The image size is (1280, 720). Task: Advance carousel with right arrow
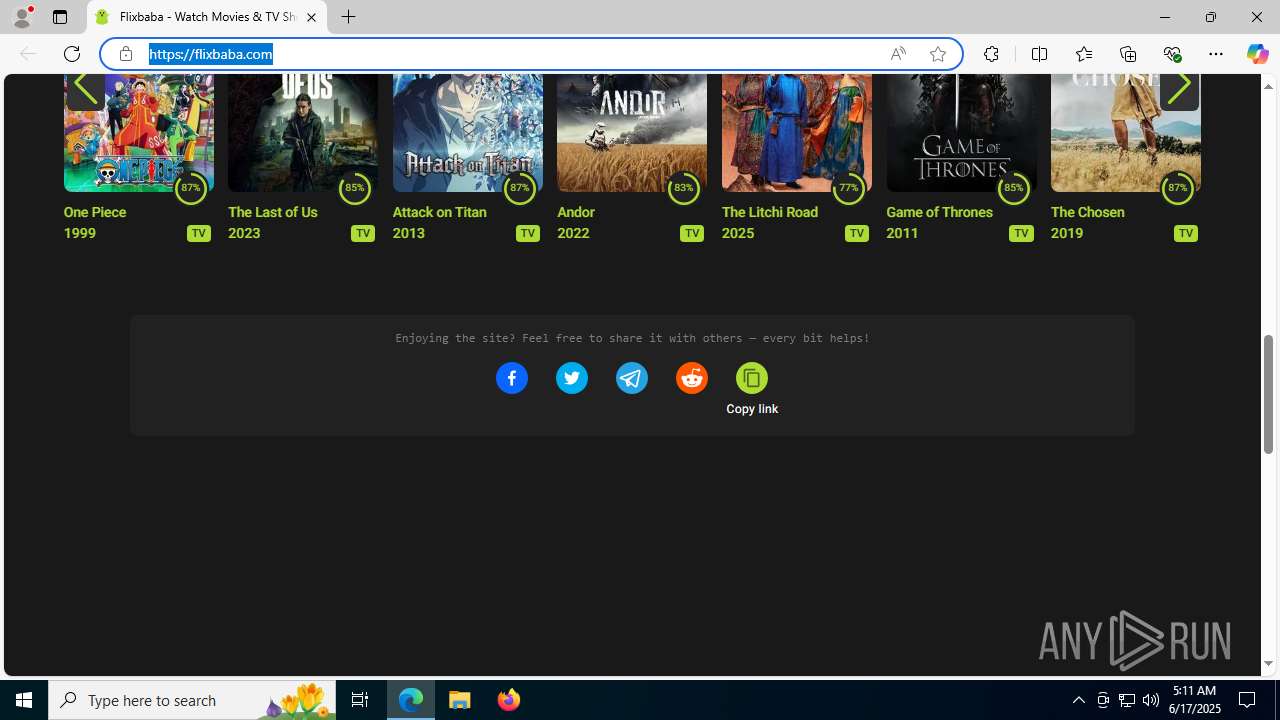tap(1179, 90)
